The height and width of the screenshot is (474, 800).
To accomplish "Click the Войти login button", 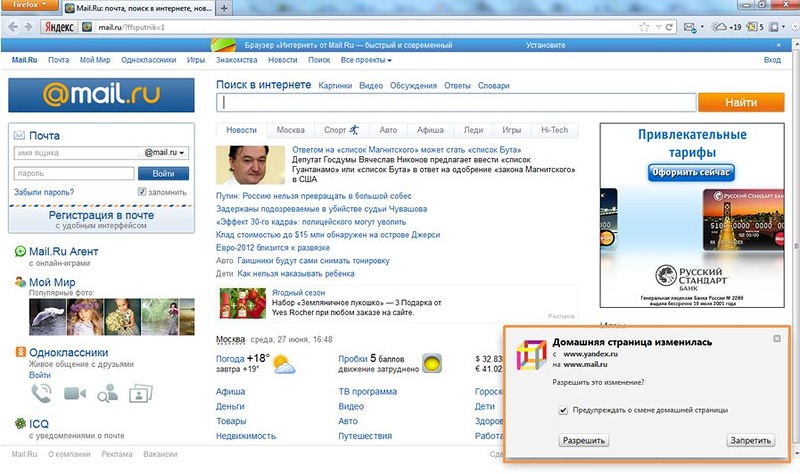I will pos(163,173).
